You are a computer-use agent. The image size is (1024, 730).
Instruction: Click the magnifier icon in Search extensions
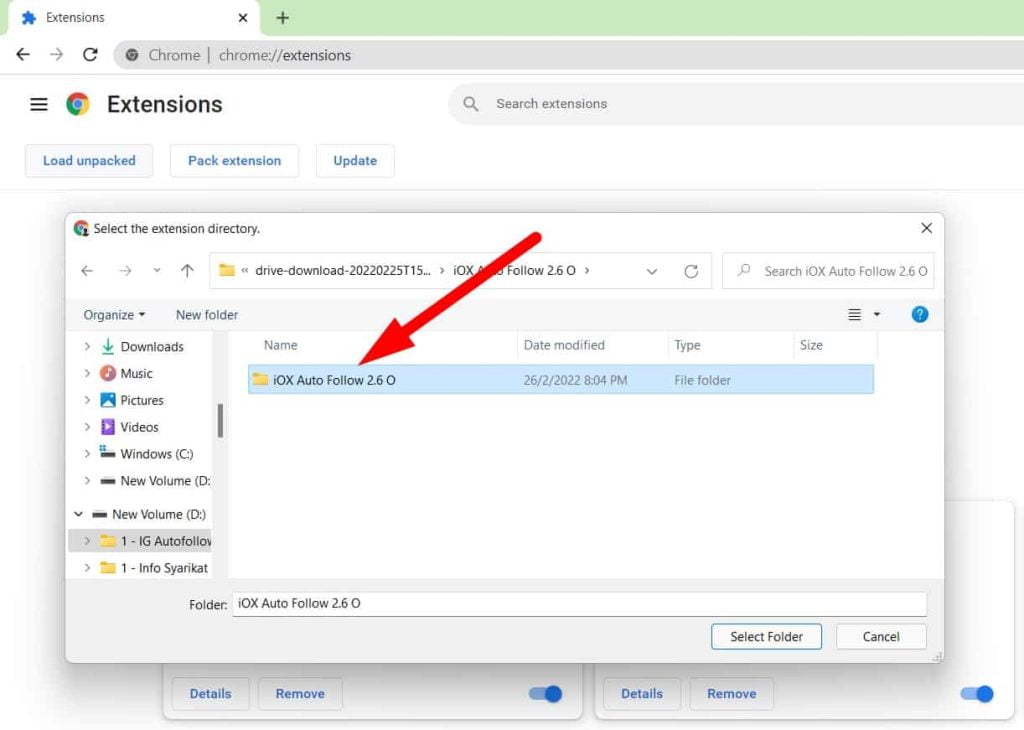[x=470, y=104]
